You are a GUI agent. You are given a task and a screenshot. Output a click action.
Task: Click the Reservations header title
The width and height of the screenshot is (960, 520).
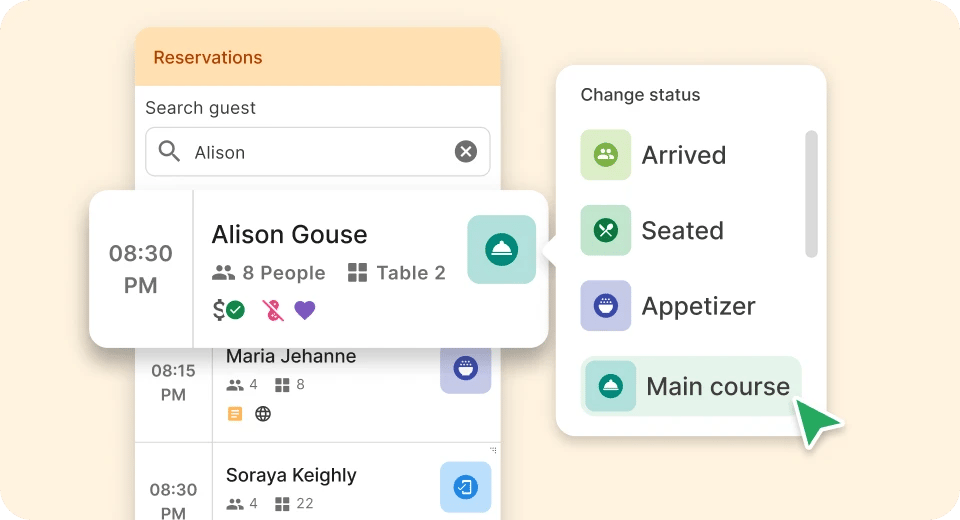click(x=208, y=58)
